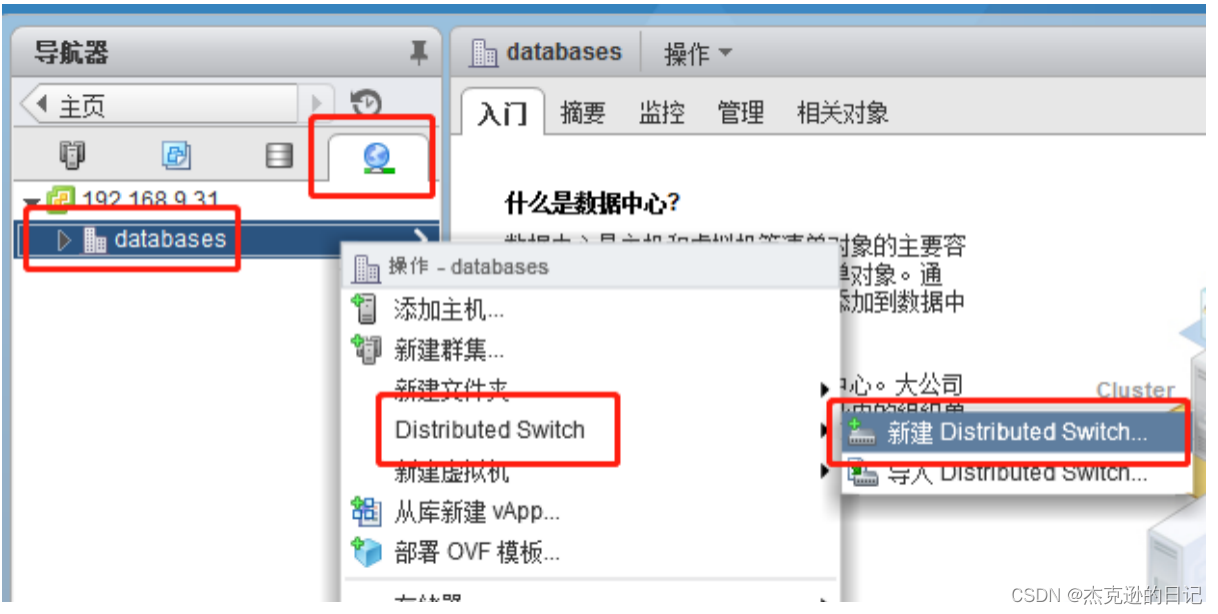Click the databases datacenter icon in the tree
1218x614 pixels.
(95, 240)
